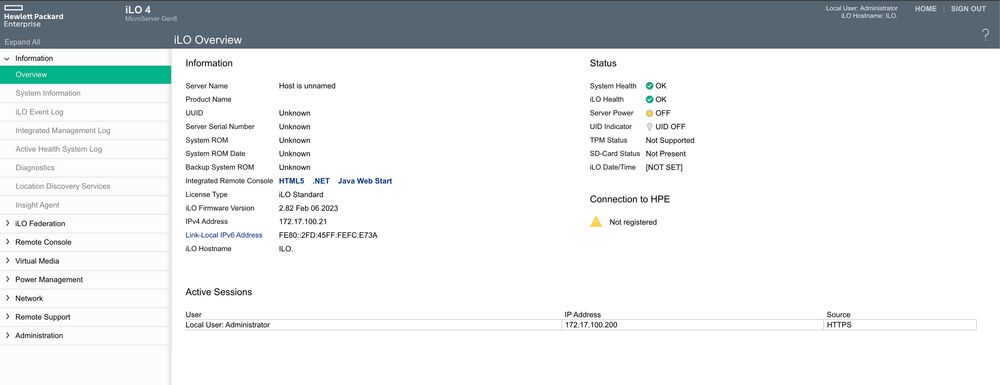Click the Not registered warning triangle icon
The height and width of the screenshot is (385, 1000).
[x=596, y=222]
